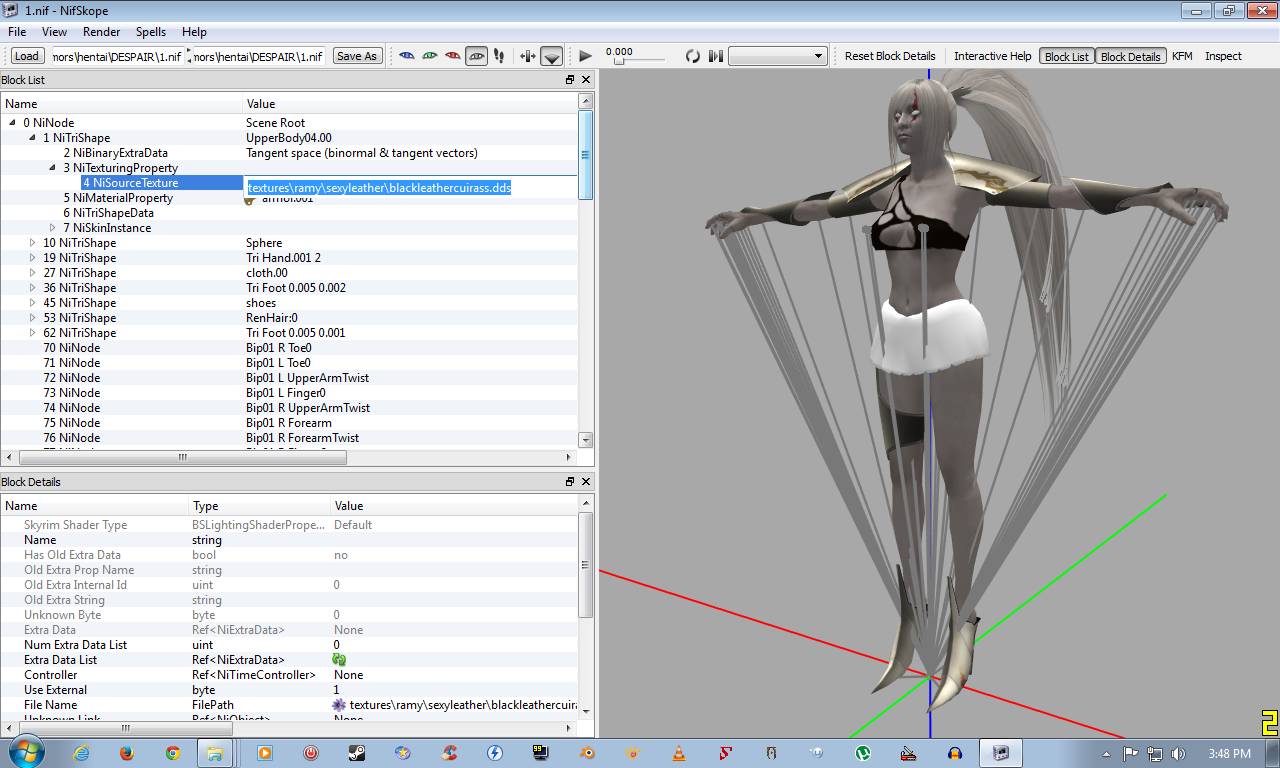The image size is (1280, 768).
Task: Click the Save As button
Action: (357, 56)
